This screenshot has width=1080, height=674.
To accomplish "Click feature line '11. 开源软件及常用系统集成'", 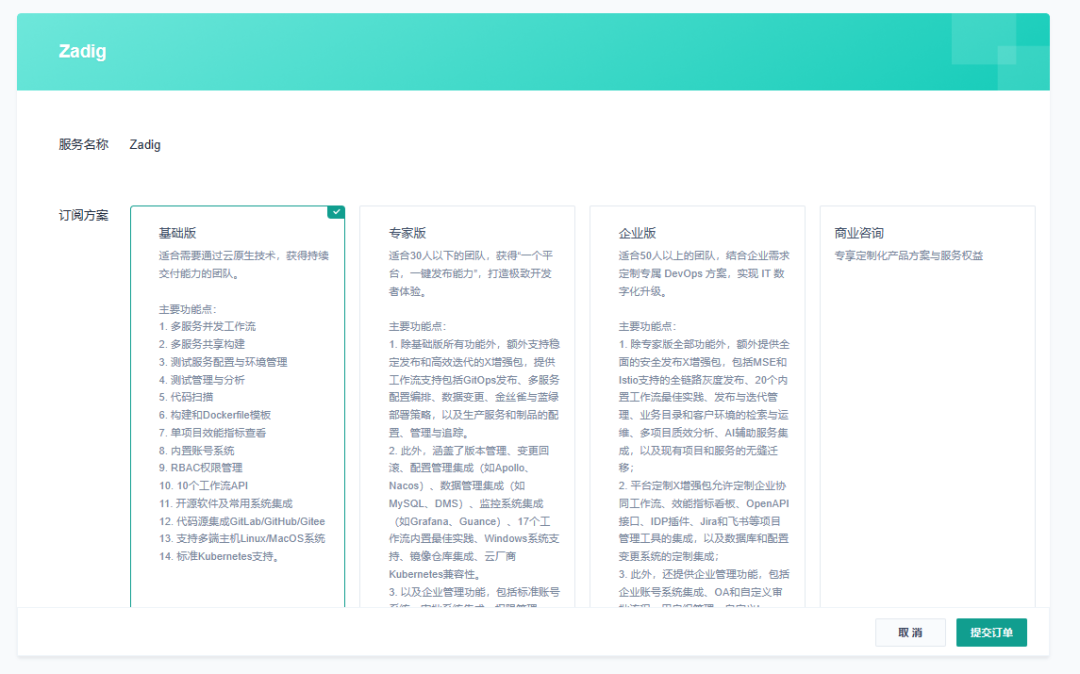I will point(226,504).
